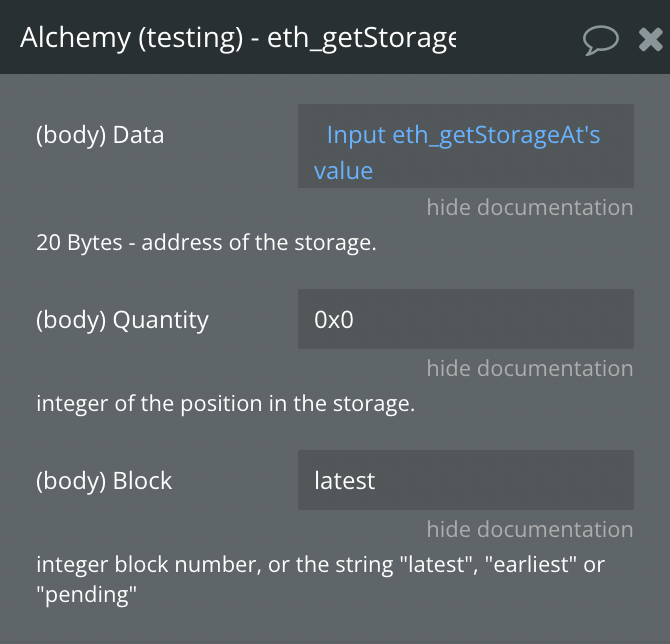Click the dark header bar beside title
This screenshot has height=644, width=670.
coord(519,38)
